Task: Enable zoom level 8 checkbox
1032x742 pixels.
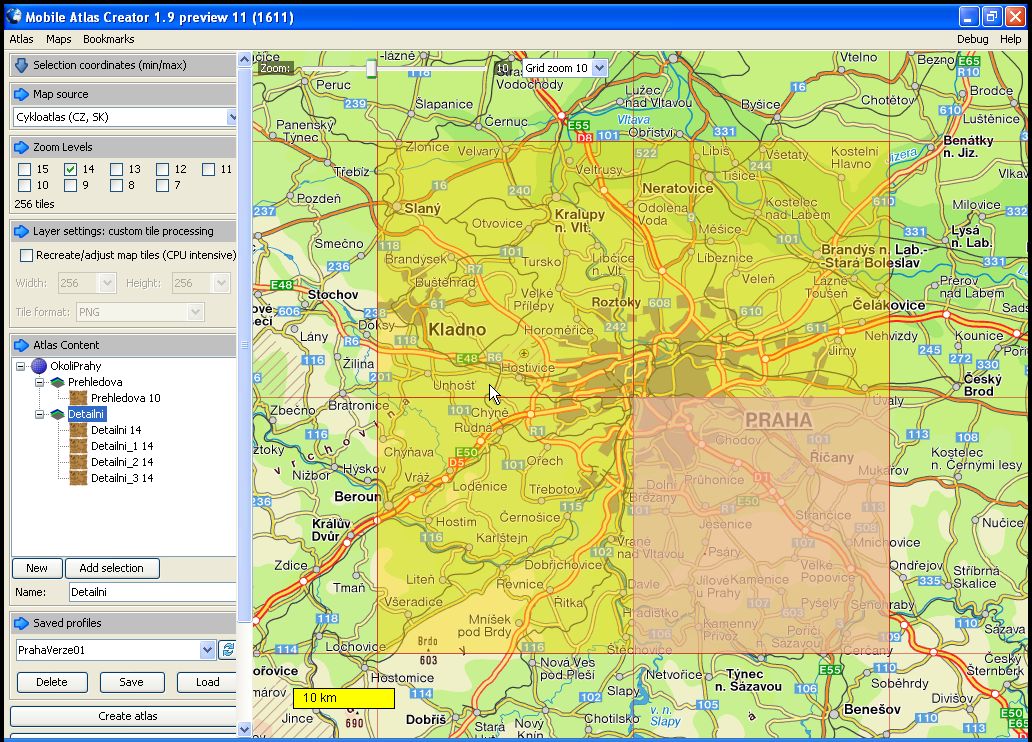Action: click(x=116, y=186)
